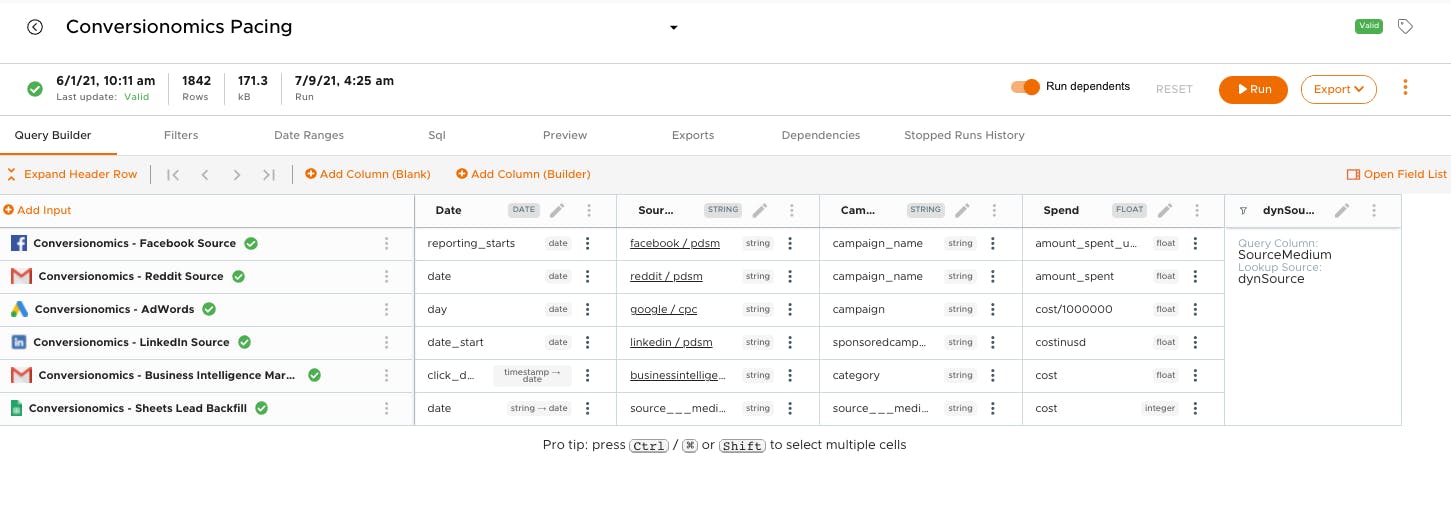Viewport: 1451px width, 508px height.
Task: Click Add Column (Blank)
Action: [x=368, y=174]
